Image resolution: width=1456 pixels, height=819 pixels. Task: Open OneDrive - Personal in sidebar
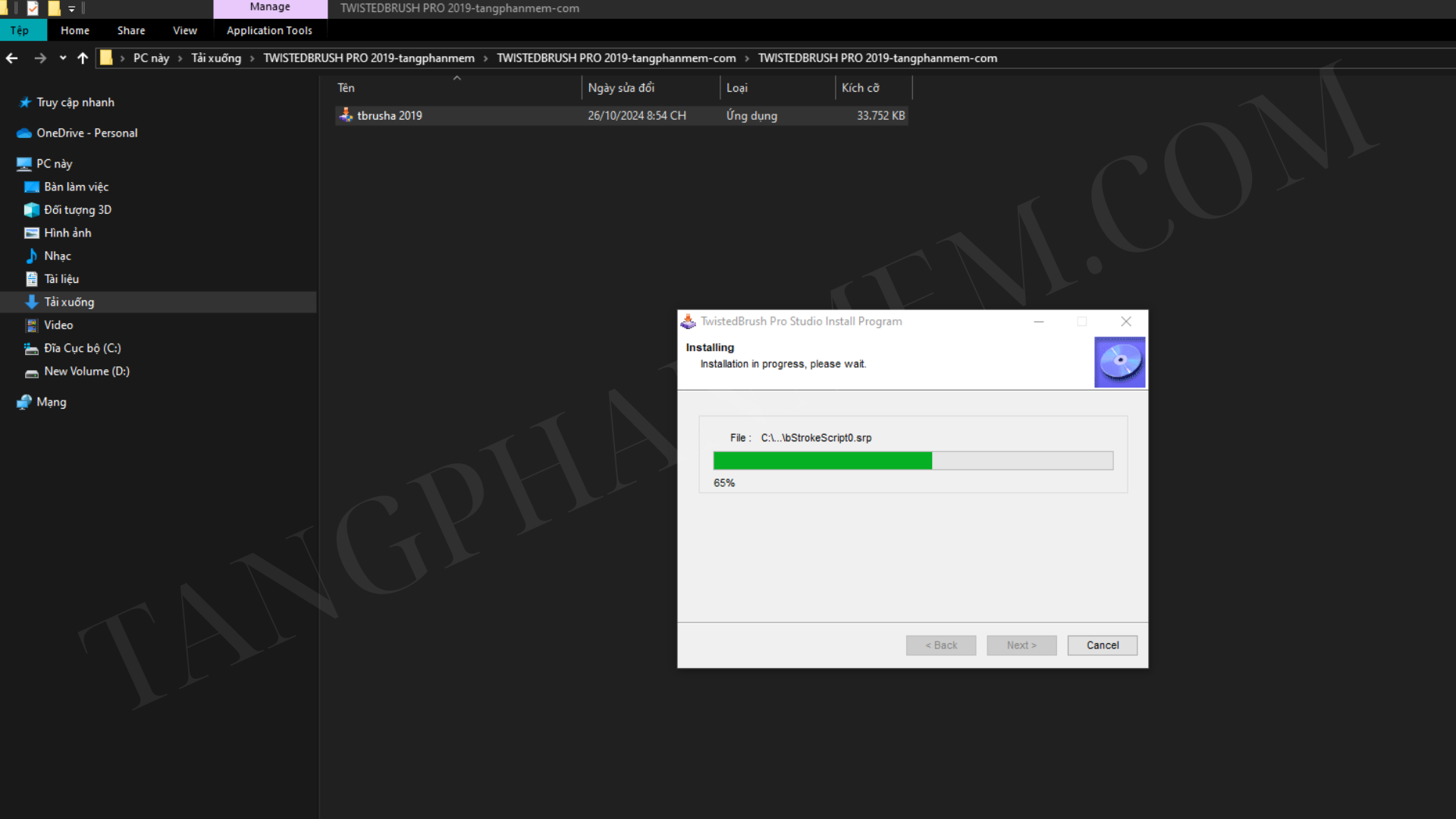(86, 133)
